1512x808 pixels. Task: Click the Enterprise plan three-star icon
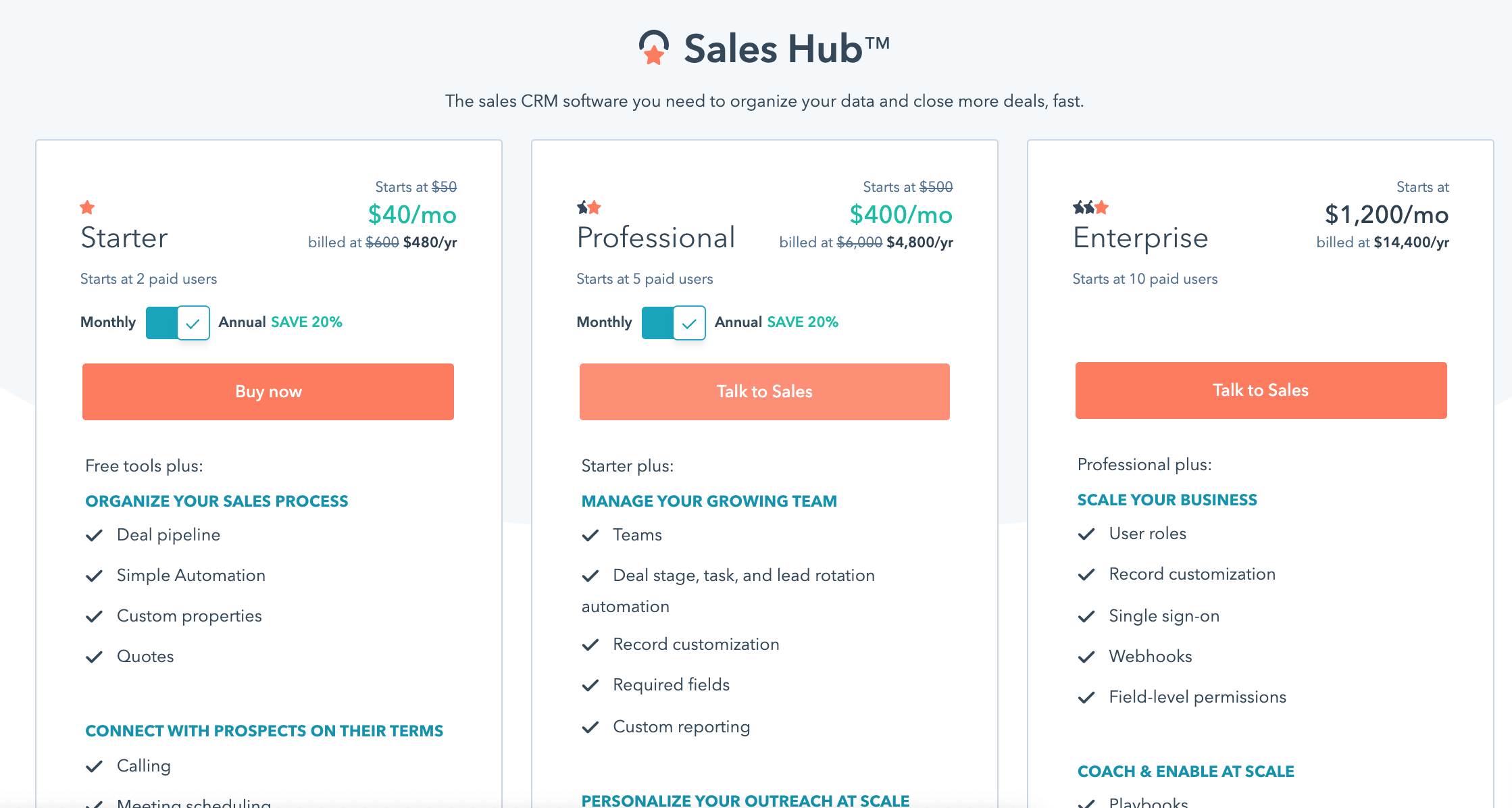click(x=1091, y=207)
